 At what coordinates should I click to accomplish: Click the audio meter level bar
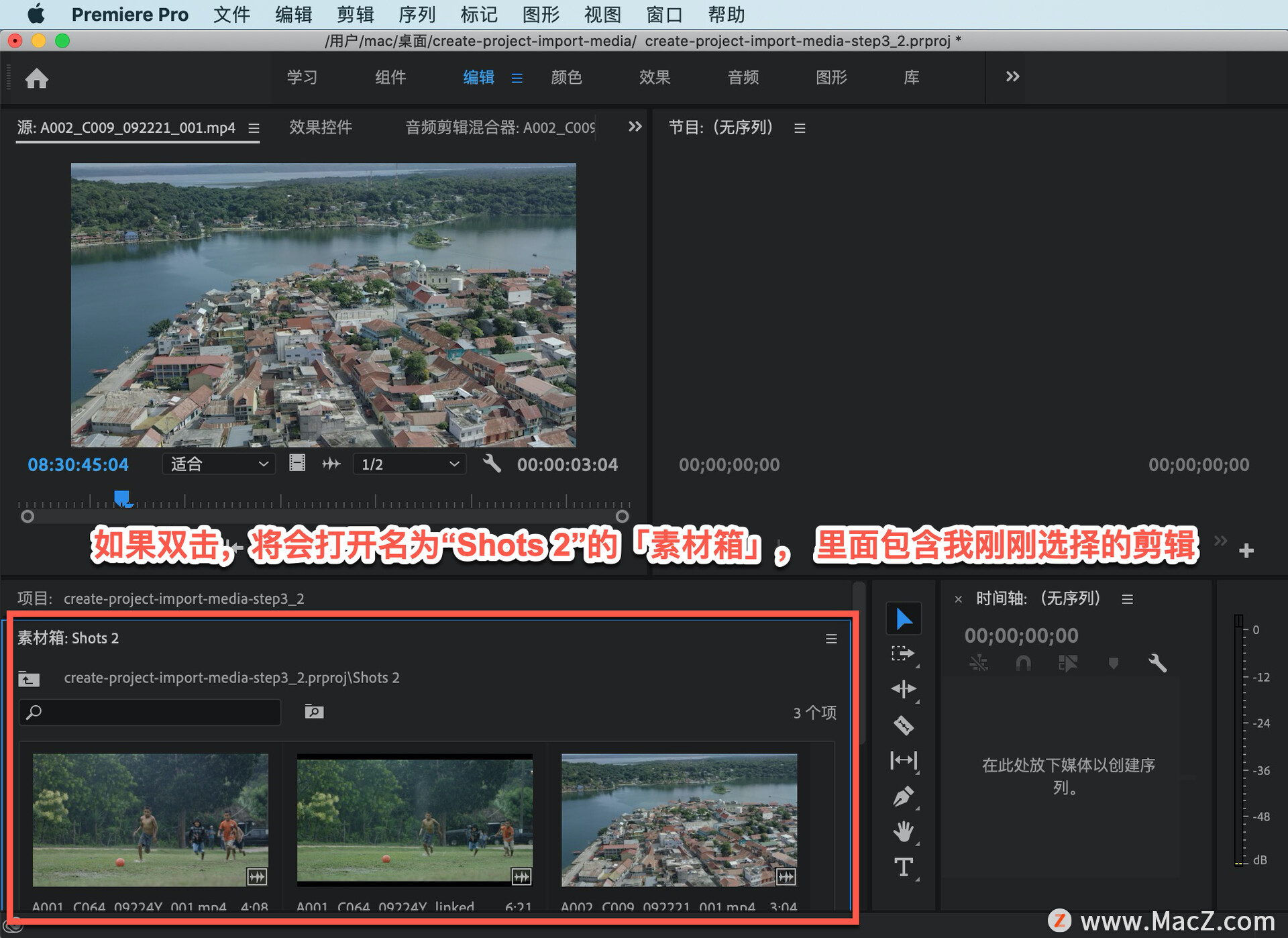pos(1238,740)
